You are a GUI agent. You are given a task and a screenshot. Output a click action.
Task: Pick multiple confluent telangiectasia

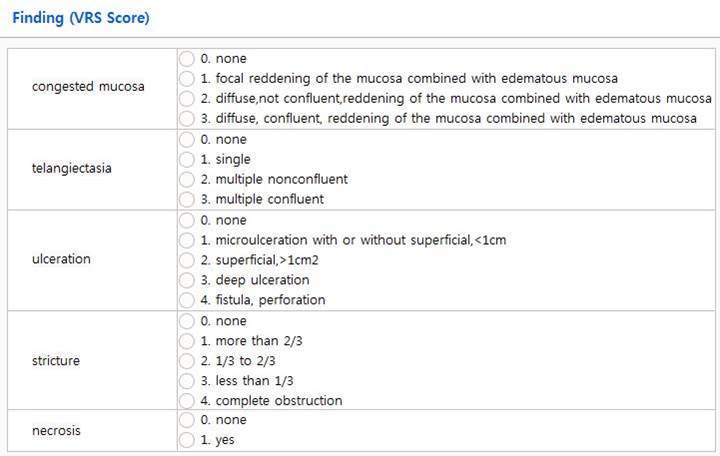(187, 199)
